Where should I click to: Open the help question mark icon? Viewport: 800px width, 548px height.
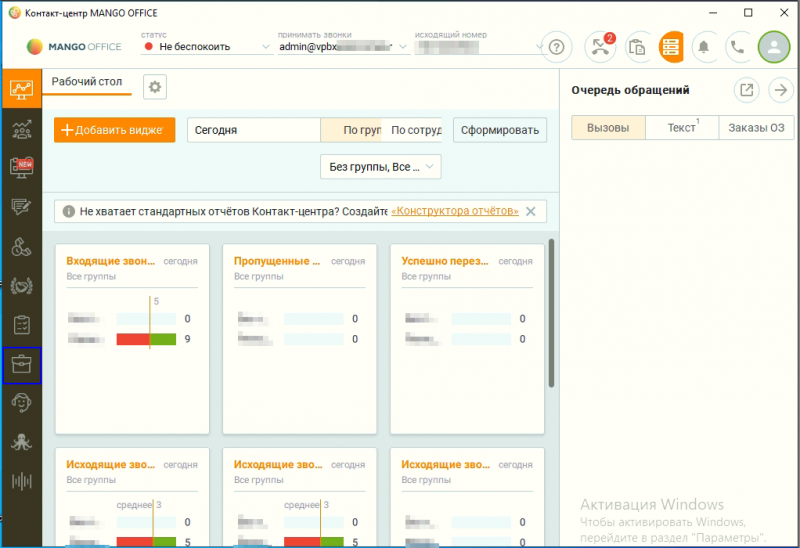pos(557,47)
